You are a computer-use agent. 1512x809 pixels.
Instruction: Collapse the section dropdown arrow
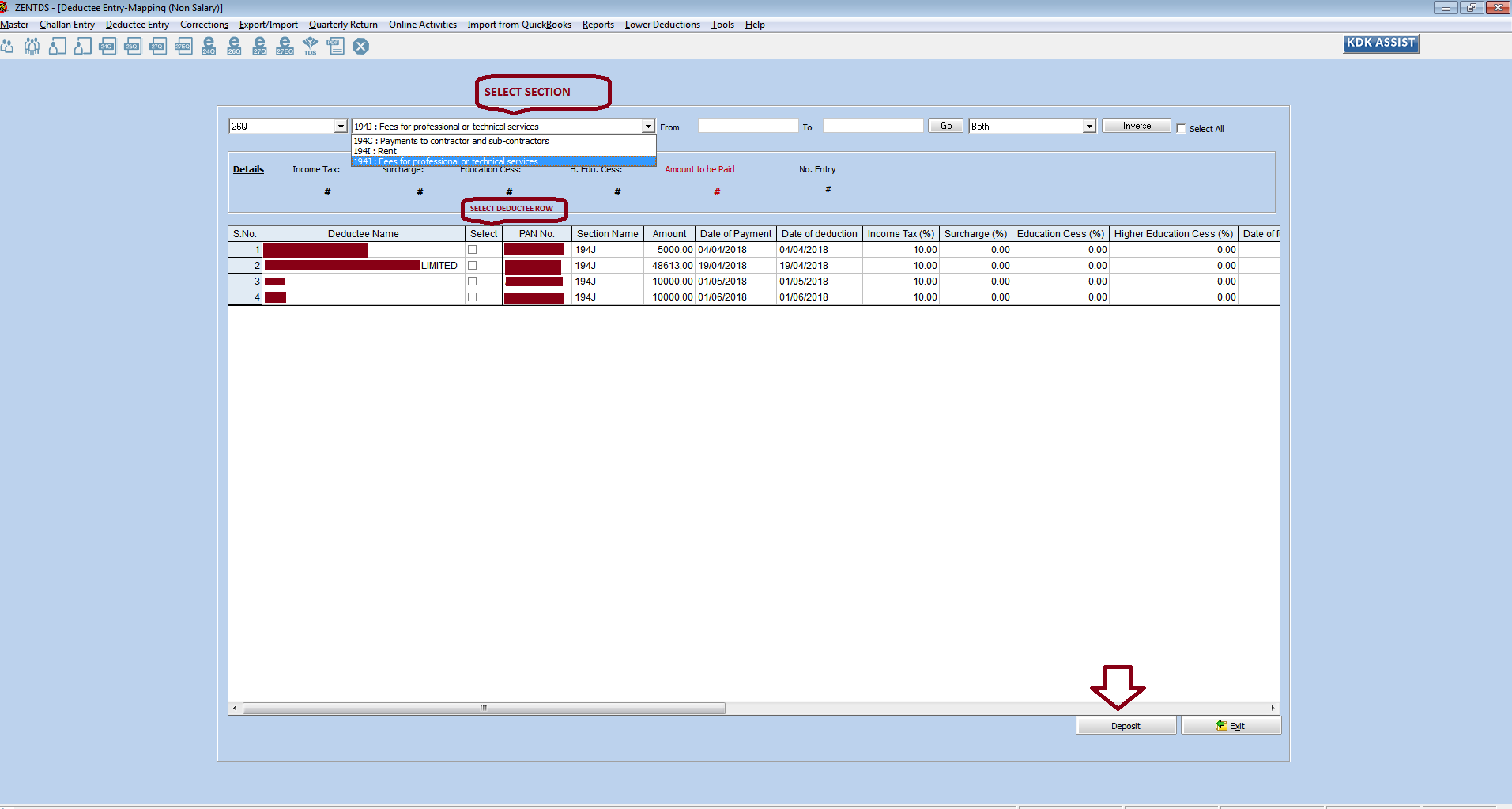[x=648, y=127]
